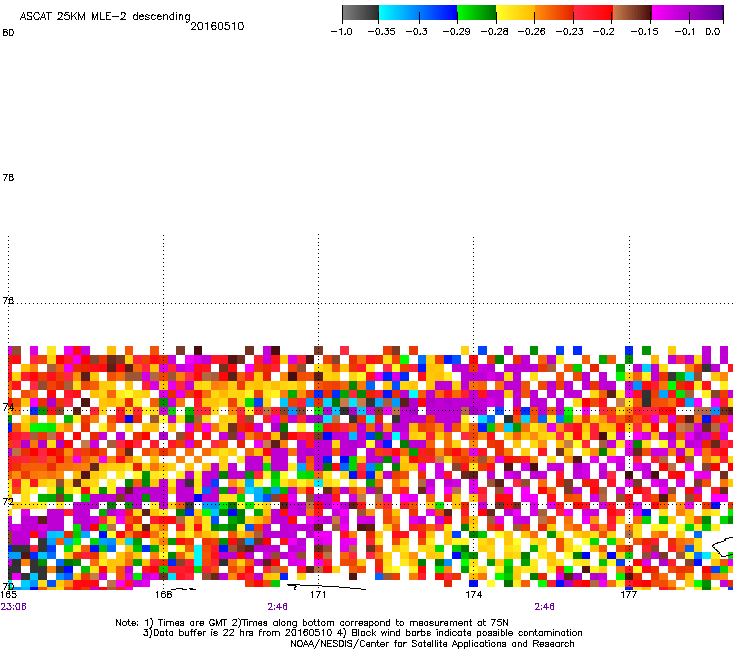The width and height of the screenshot is (740, 650).
Task: Click the '-0.2' color scale label
Action: point(604,32)
